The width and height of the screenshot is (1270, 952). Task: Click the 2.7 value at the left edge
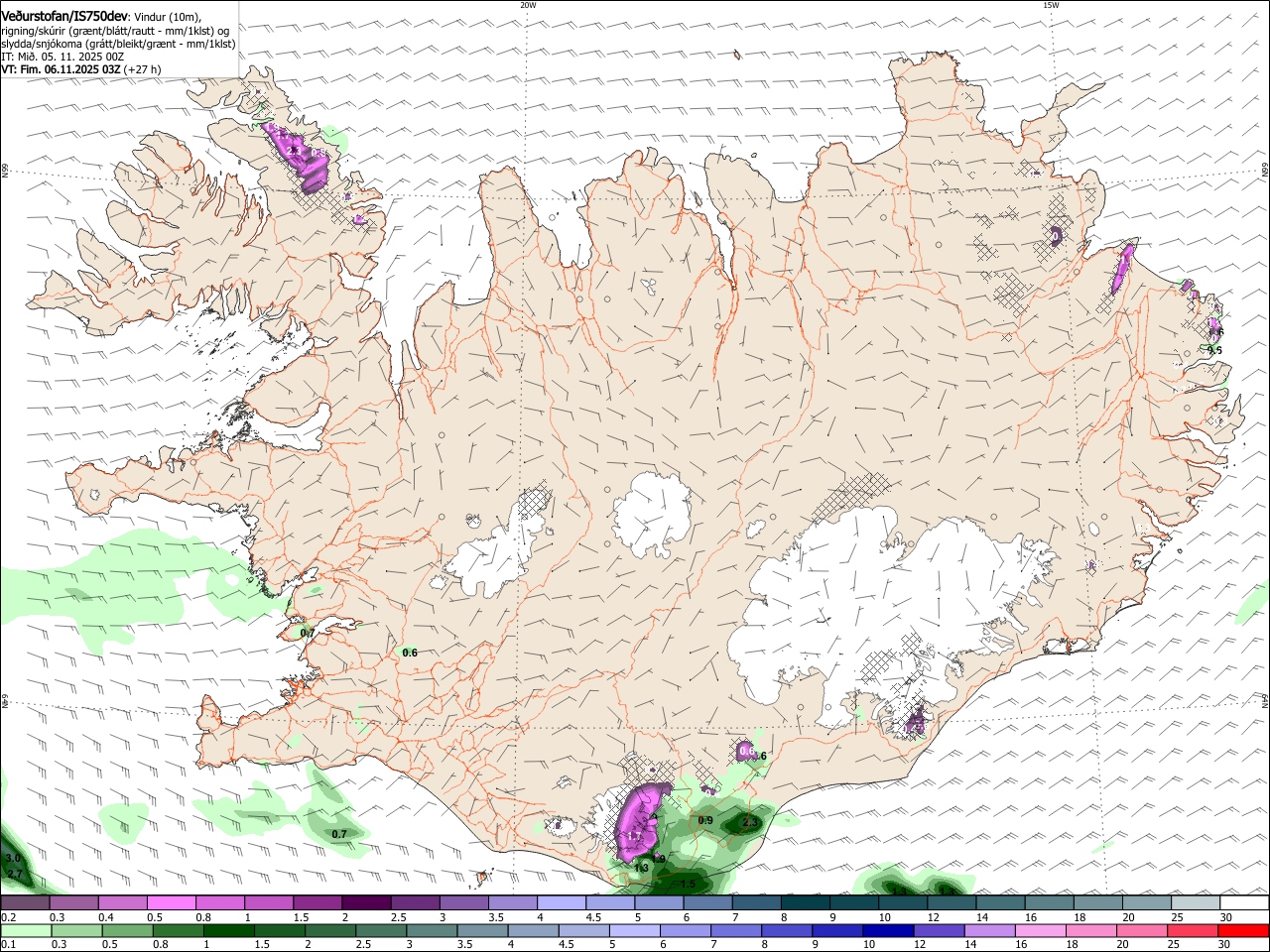(15, 874)
